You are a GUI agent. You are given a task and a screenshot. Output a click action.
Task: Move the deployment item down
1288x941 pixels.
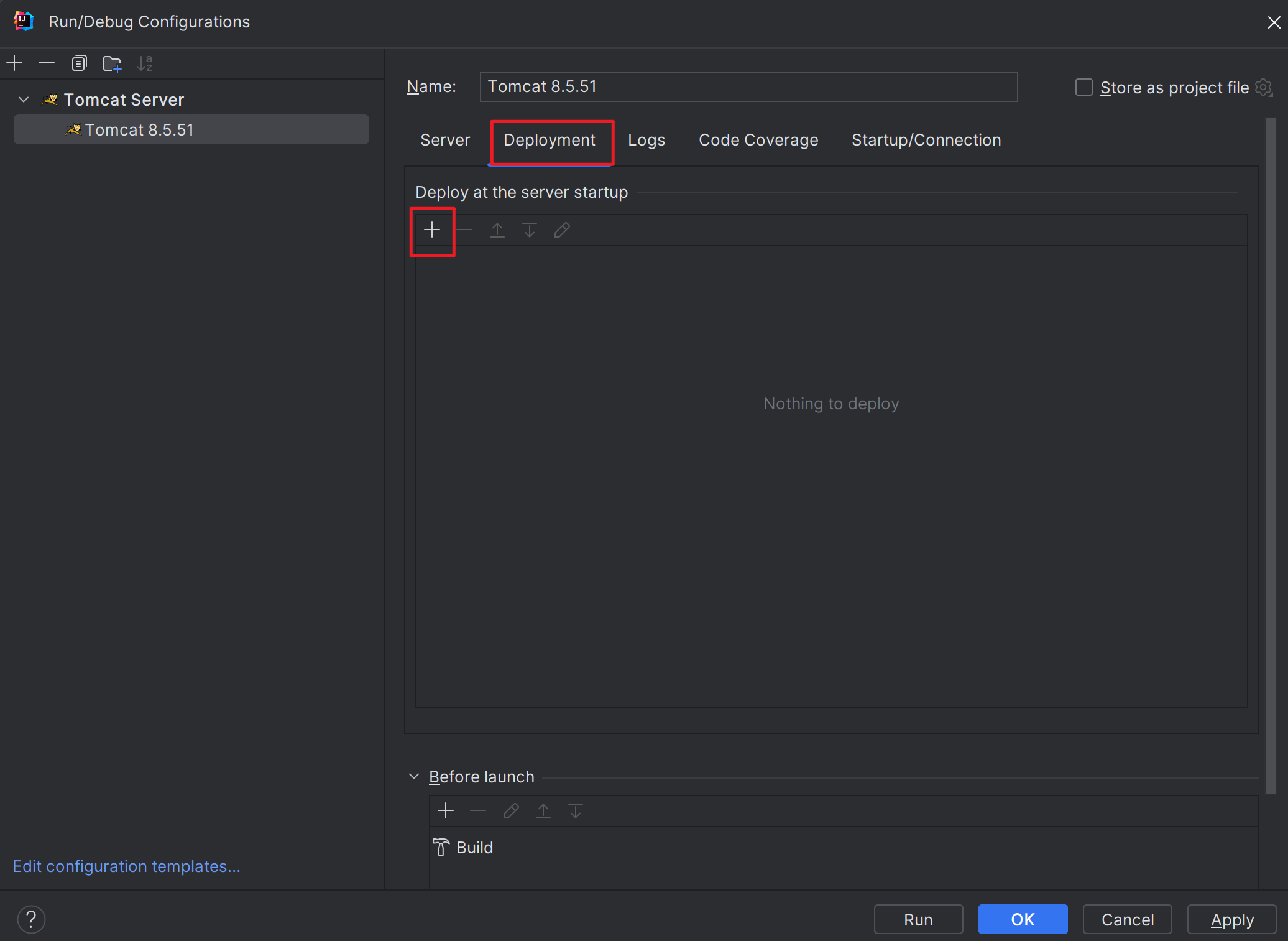coord(530,230)
